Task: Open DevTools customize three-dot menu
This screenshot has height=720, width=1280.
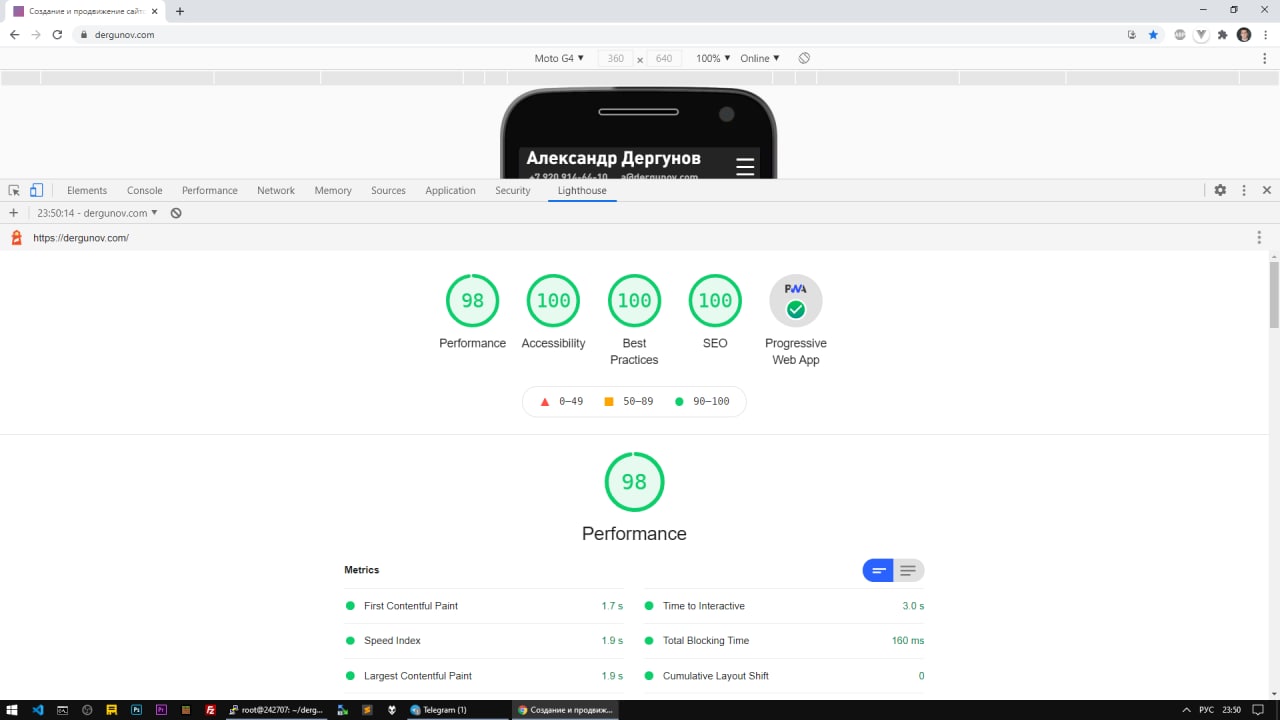Action: tap(1244, 190)
